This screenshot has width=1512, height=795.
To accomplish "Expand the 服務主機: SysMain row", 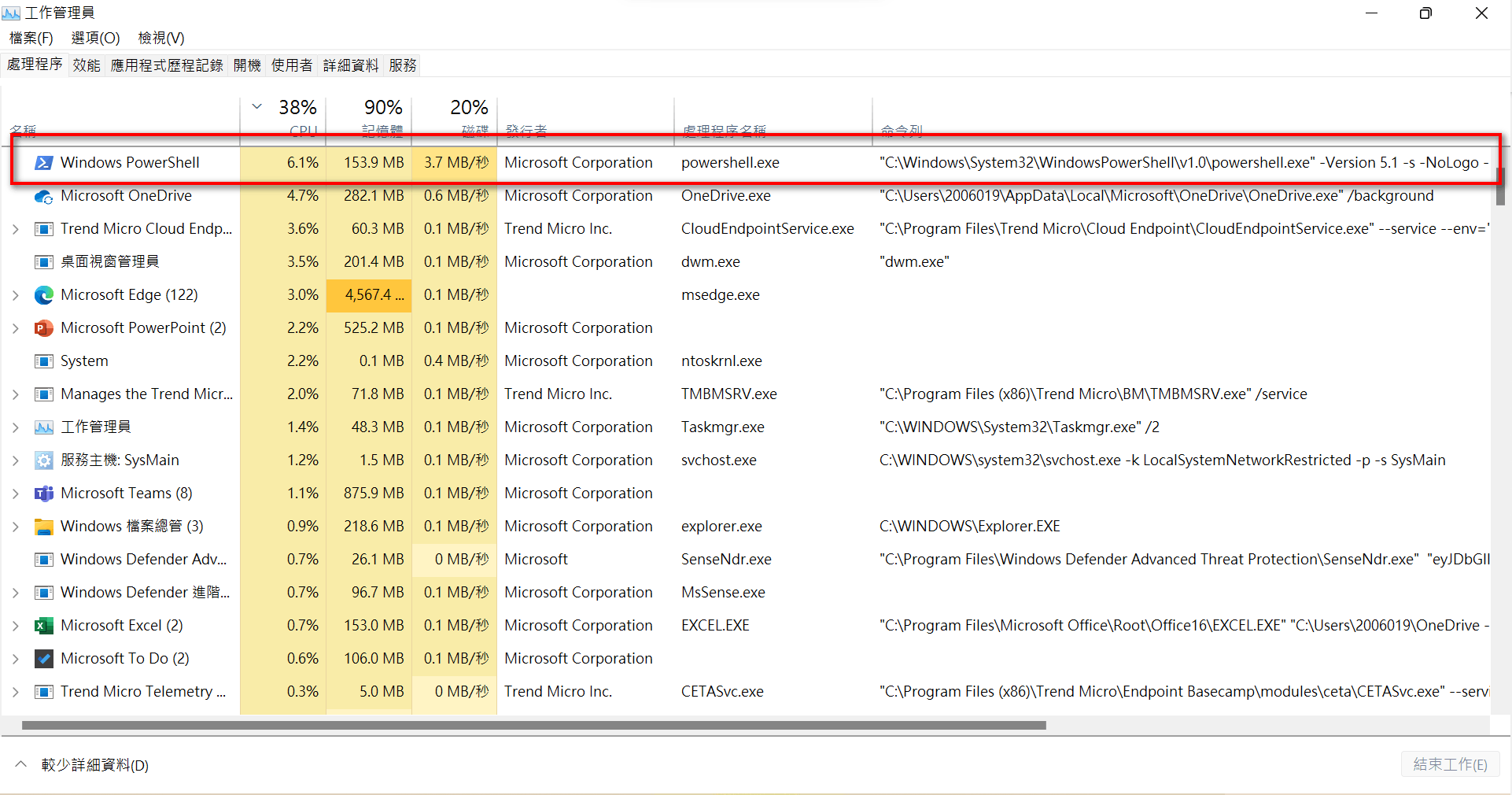I will coord(16,460).
